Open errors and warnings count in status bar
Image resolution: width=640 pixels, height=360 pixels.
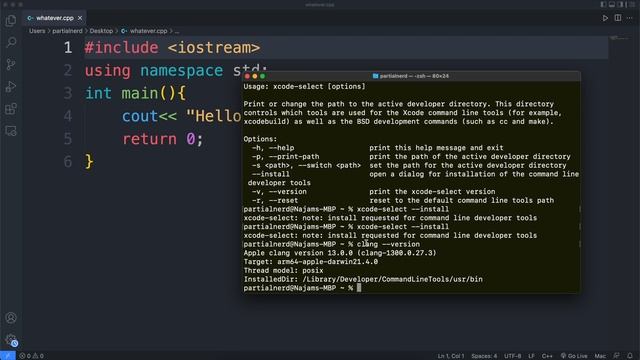tap(32, 356)
